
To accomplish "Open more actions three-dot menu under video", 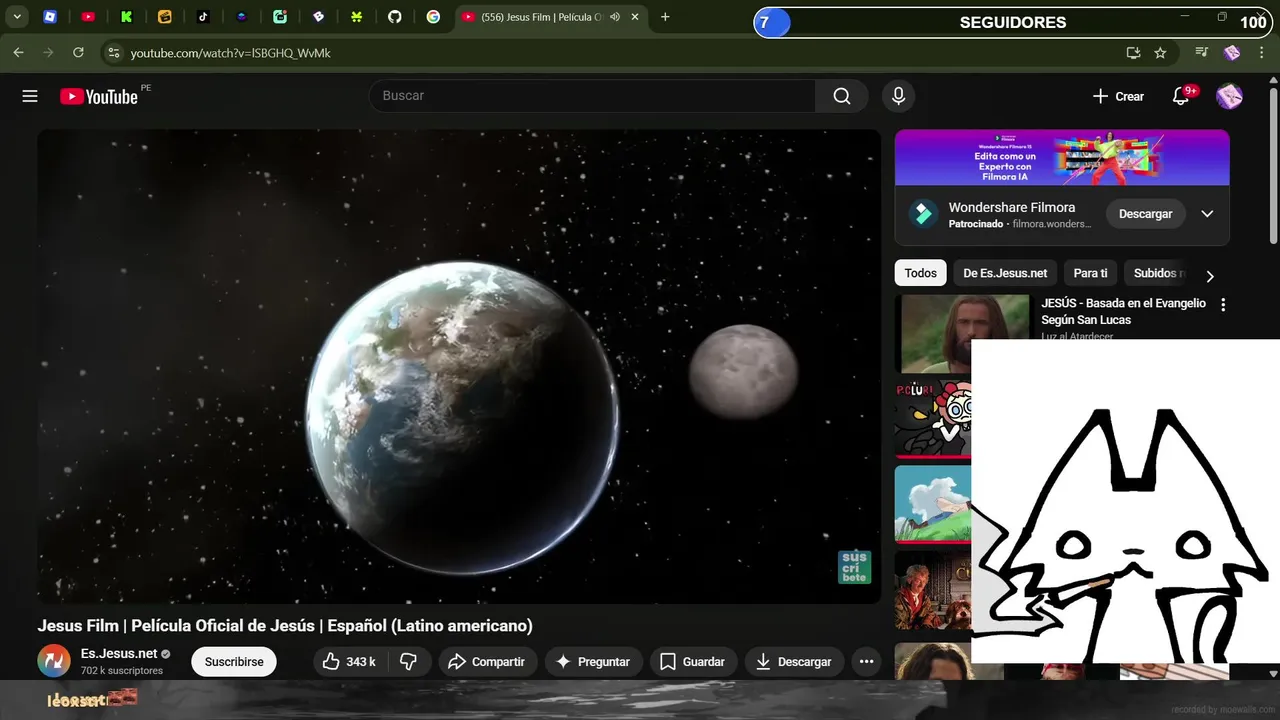I will coord(866,662).
